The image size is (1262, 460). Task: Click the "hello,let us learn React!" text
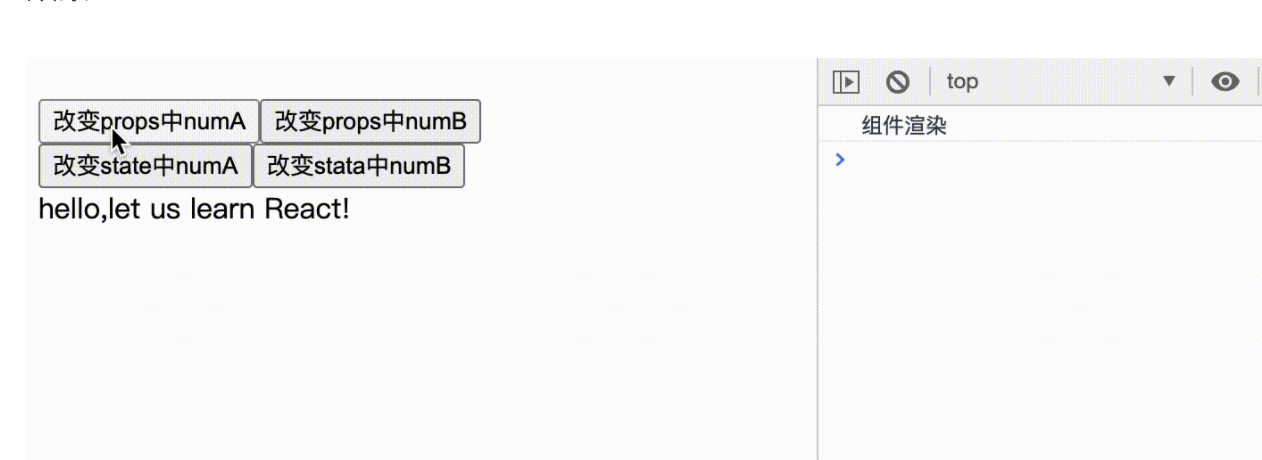(194, 211)
